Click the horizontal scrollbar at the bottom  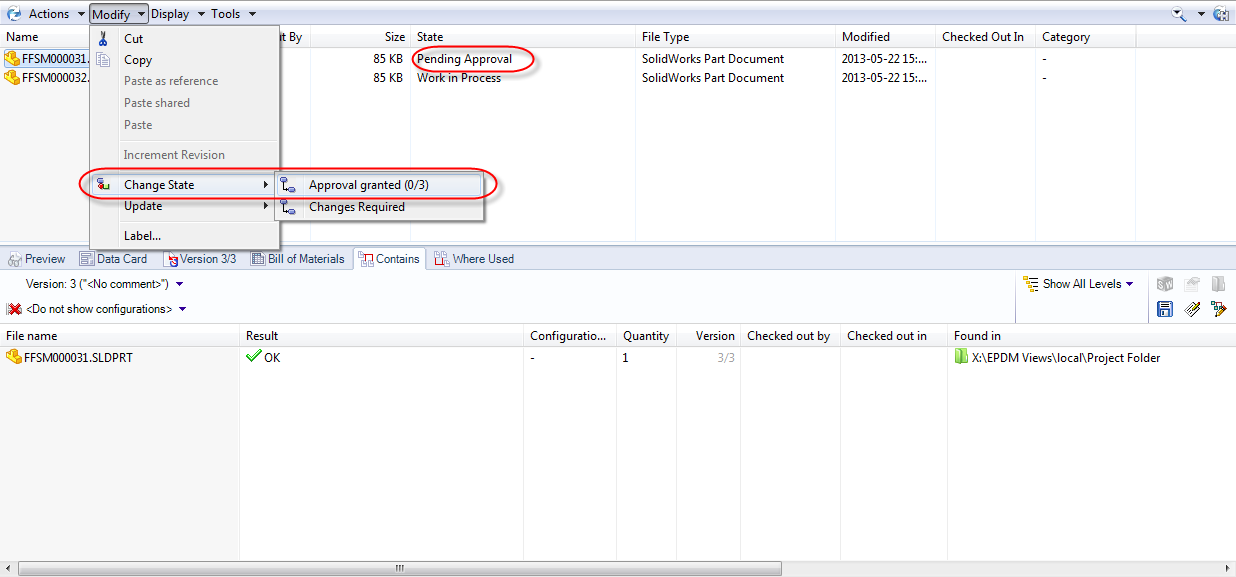click(400, 568)
